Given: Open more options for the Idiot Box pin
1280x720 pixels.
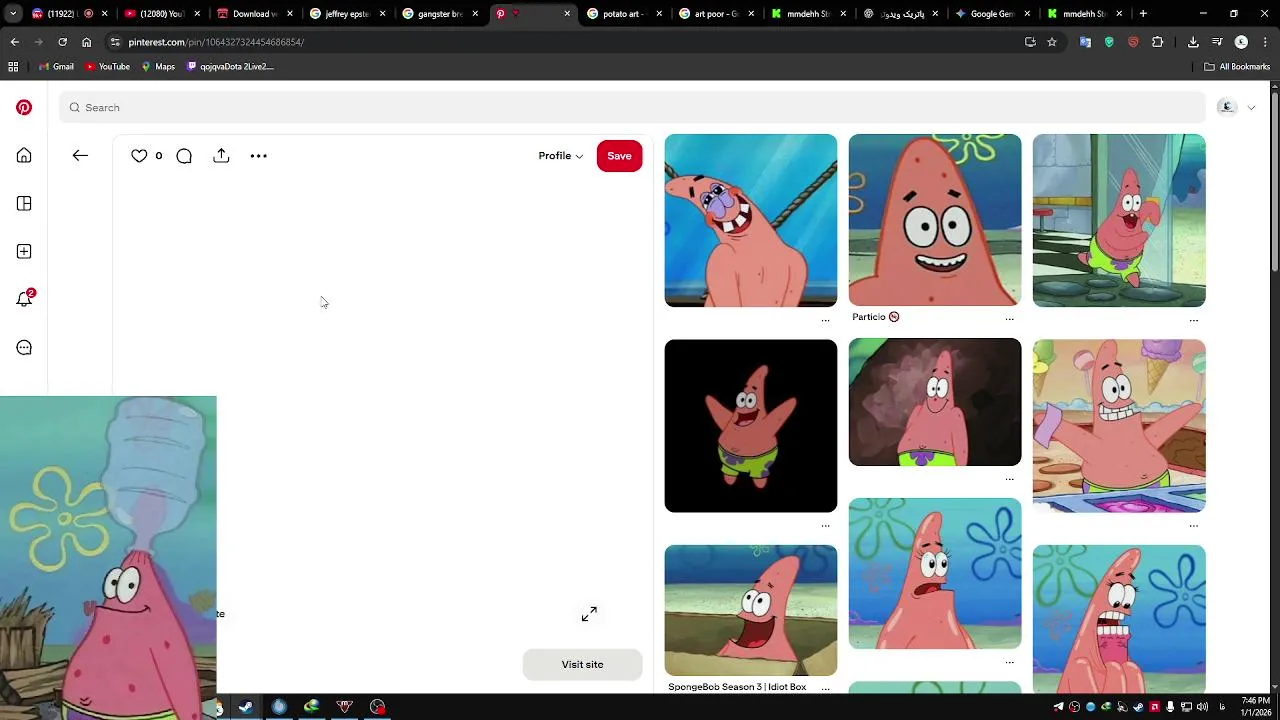Looking at the screenshot, I should pyautogui.click(x=825, y=688).
